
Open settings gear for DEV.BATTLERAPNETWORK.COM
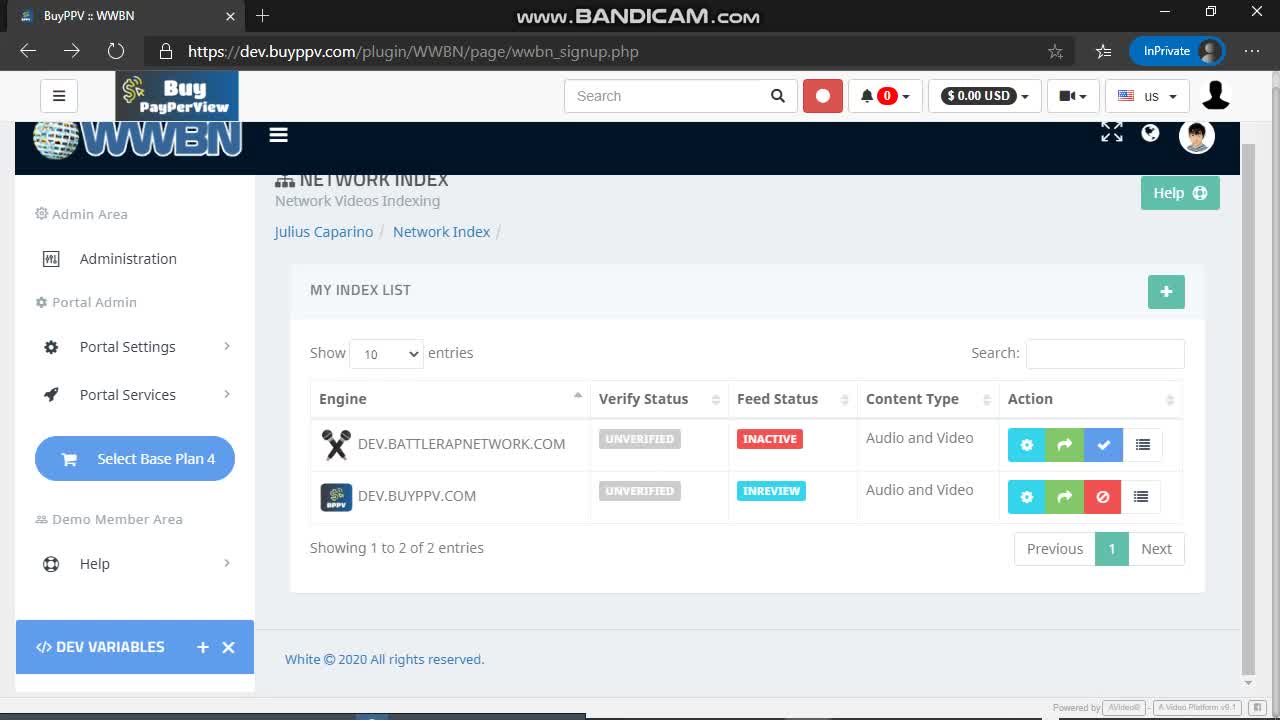[x=1027, y=445]
